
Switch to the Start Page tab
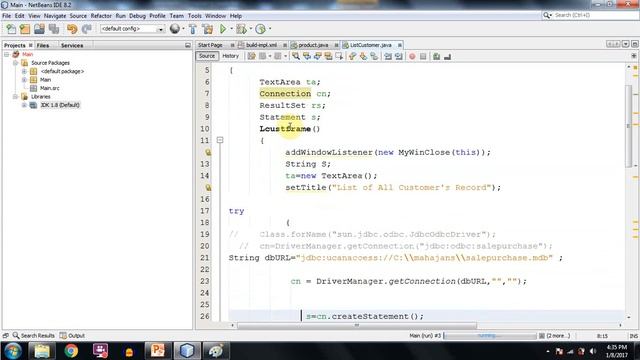pyautogui.click(x=210, y=45)
